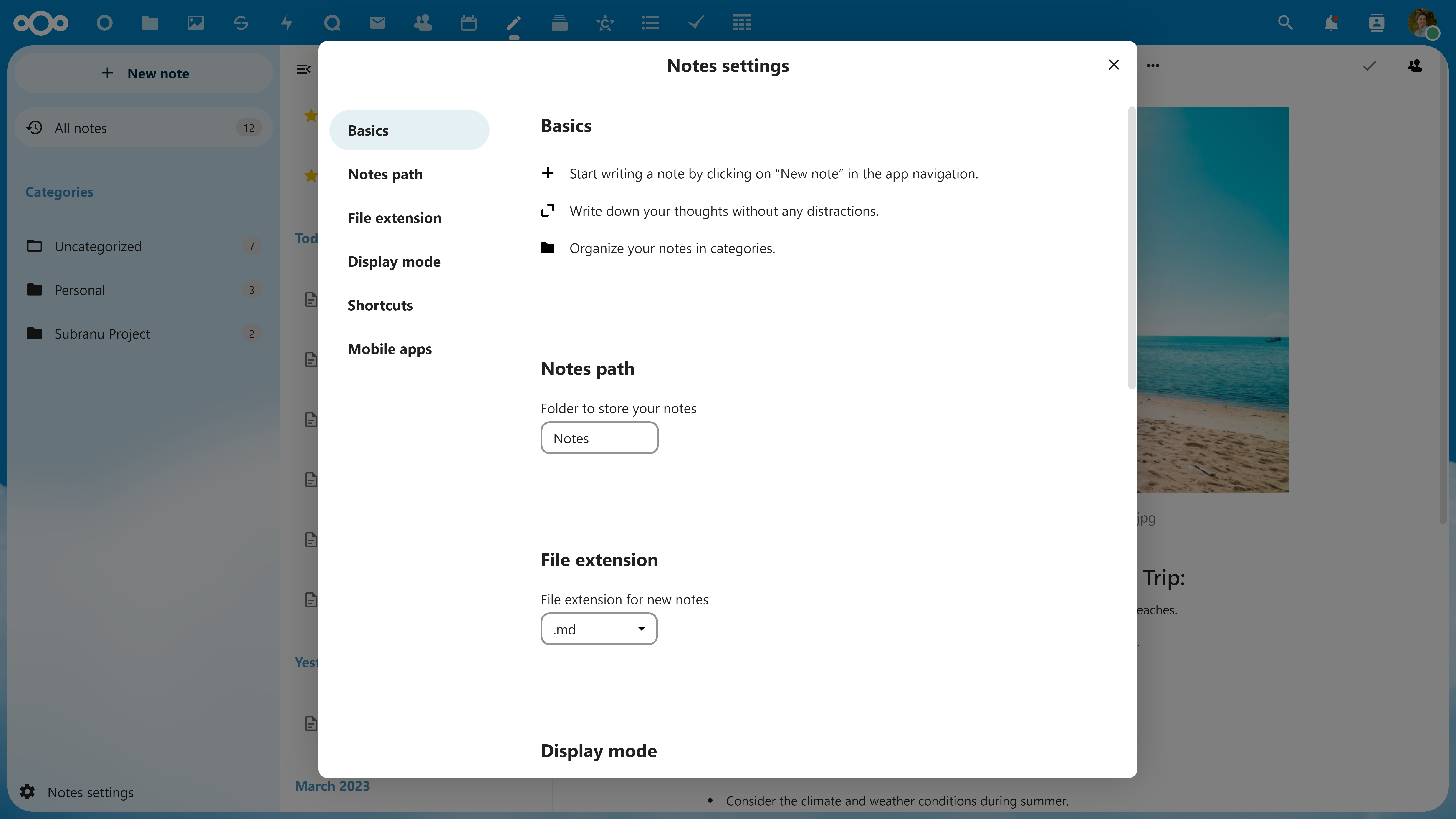This screenshot has width=1456, height=819.
Task: Click the beach photo in the note
Action: [x=1213, y=300]
